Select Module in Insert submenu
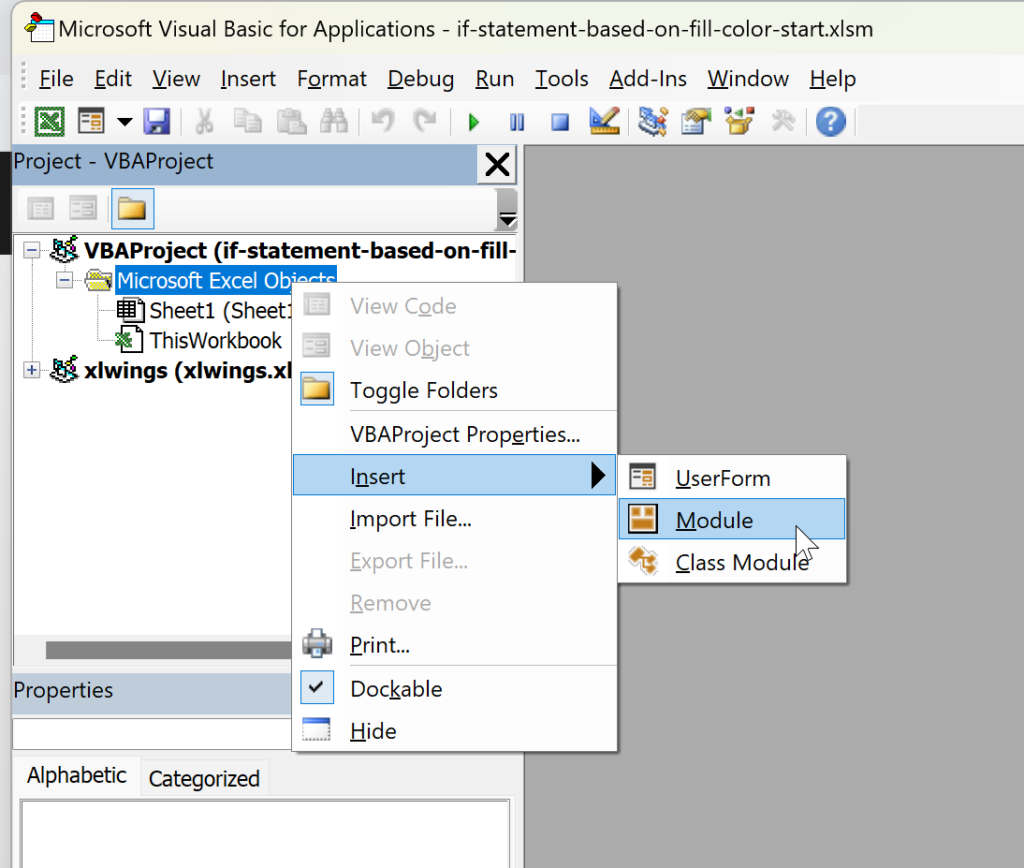This screenshot has width=1024, height=868. pos(732,520)
